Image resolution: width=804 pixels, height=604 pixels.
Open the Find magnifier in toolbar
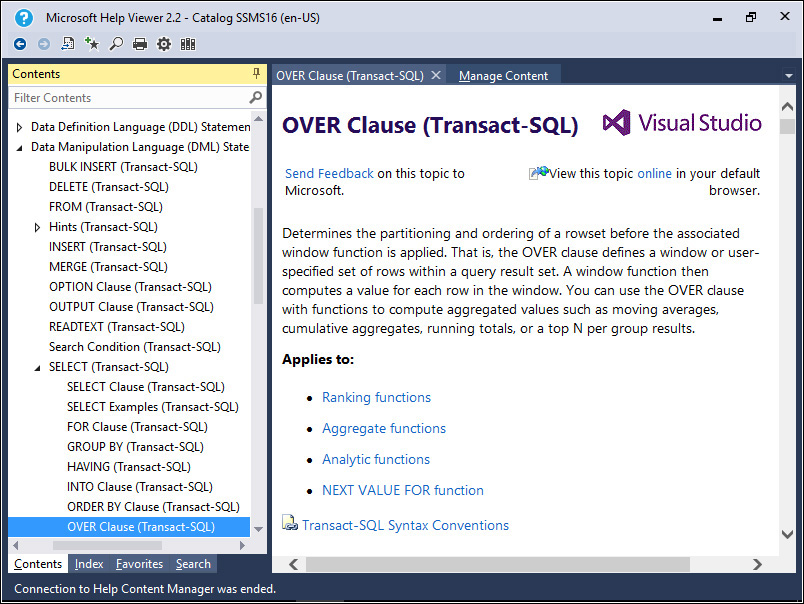[x=116, y=44]
